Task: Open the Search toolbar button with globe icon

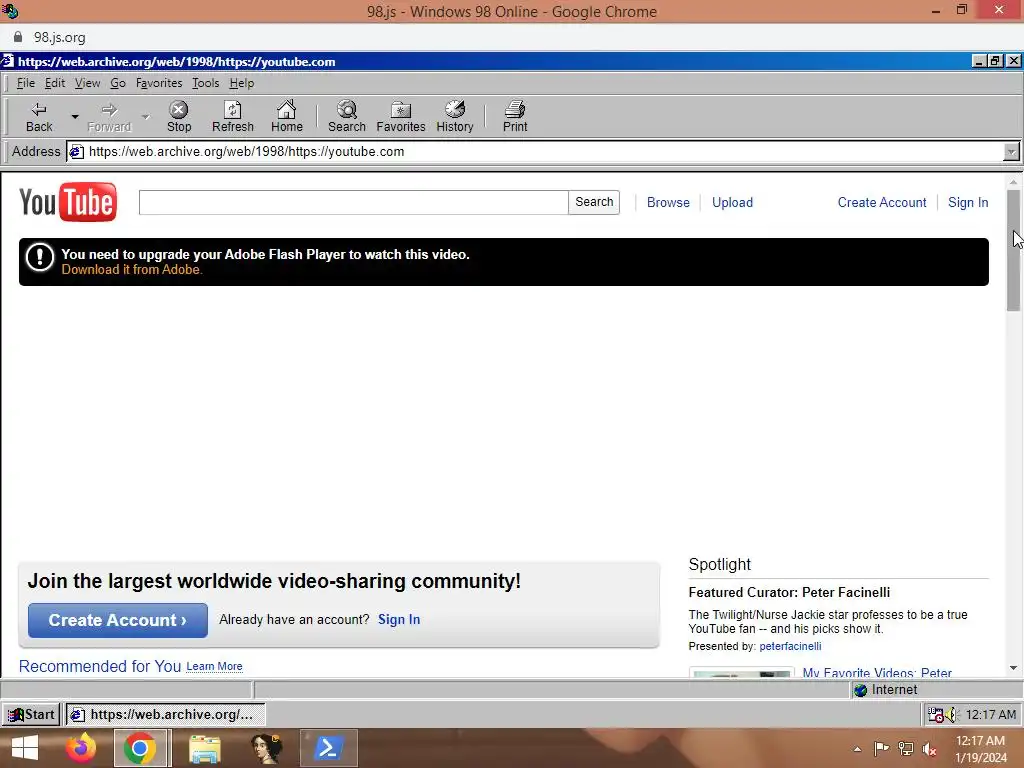Action: [x=347, y=117]
